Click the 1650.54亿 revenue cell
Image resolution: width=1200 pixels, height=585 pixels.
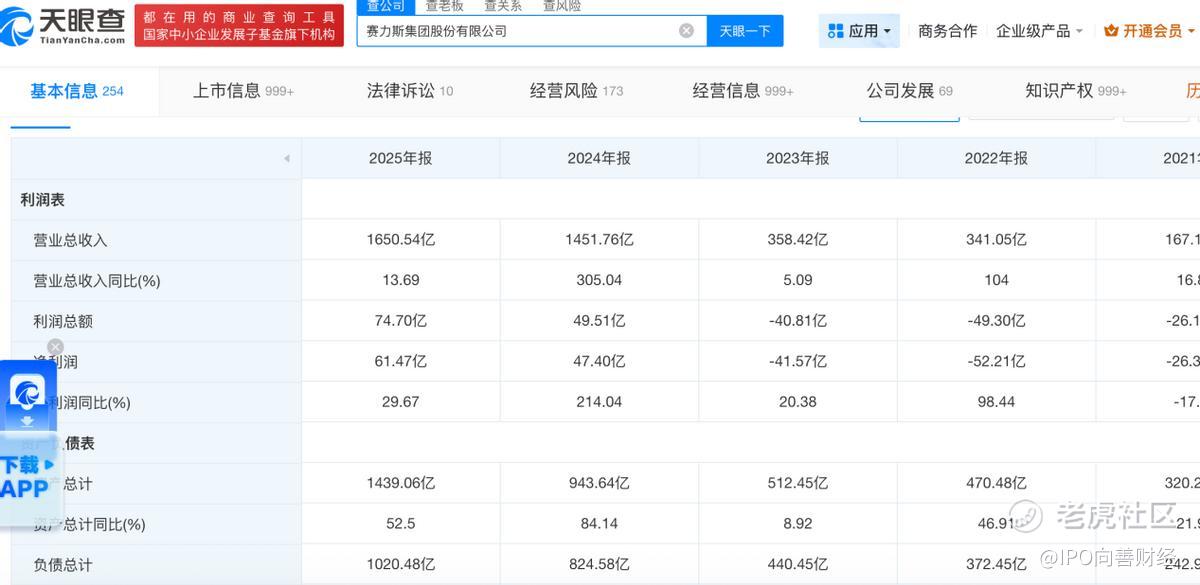click(x=401, y=240)
